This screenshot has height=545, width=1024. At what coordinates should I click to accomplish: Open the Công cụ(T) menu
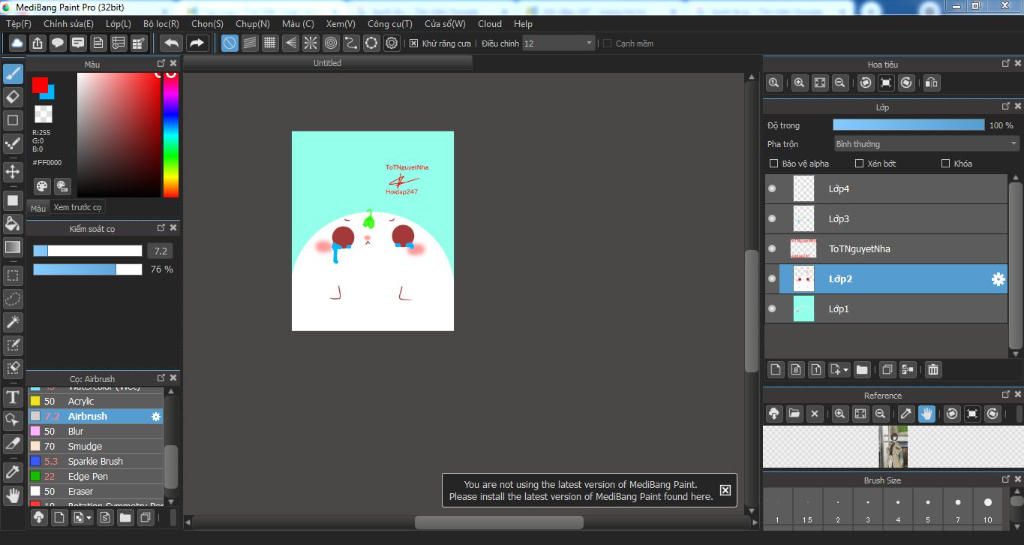click(x=390, y=23)
